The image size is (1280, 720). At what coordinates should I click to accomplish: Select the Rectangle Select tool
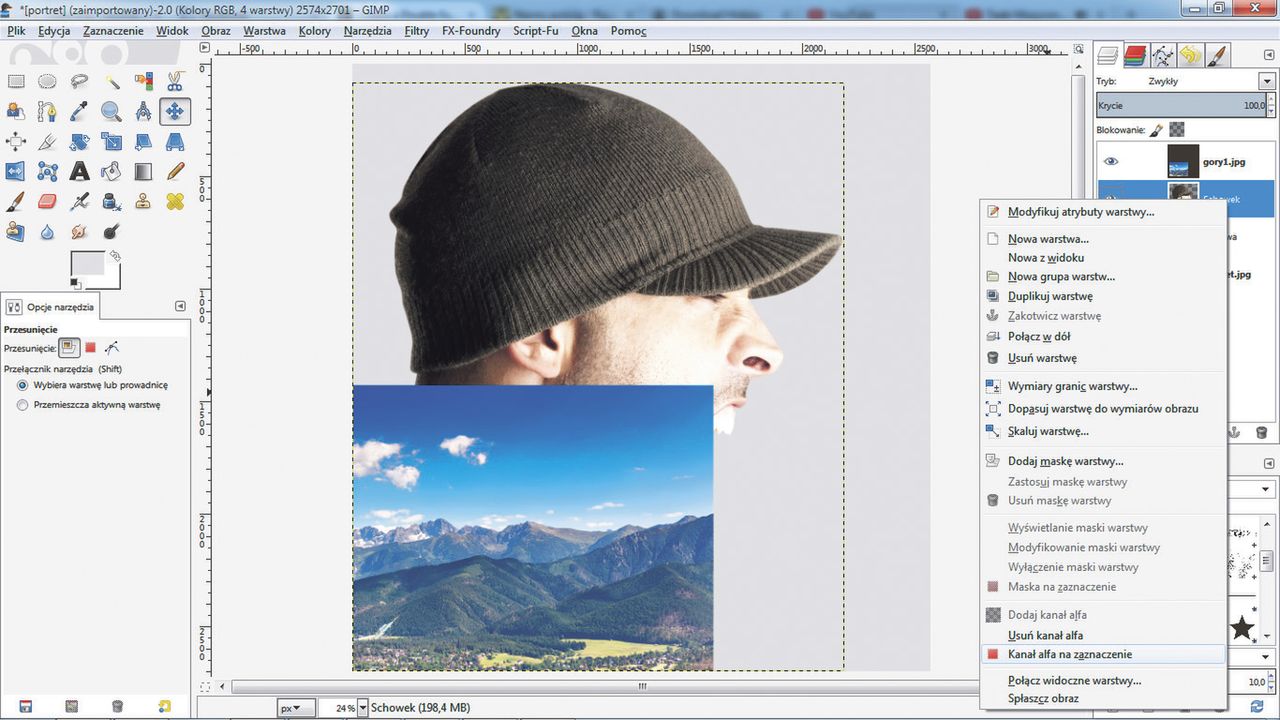coord(16,81)
